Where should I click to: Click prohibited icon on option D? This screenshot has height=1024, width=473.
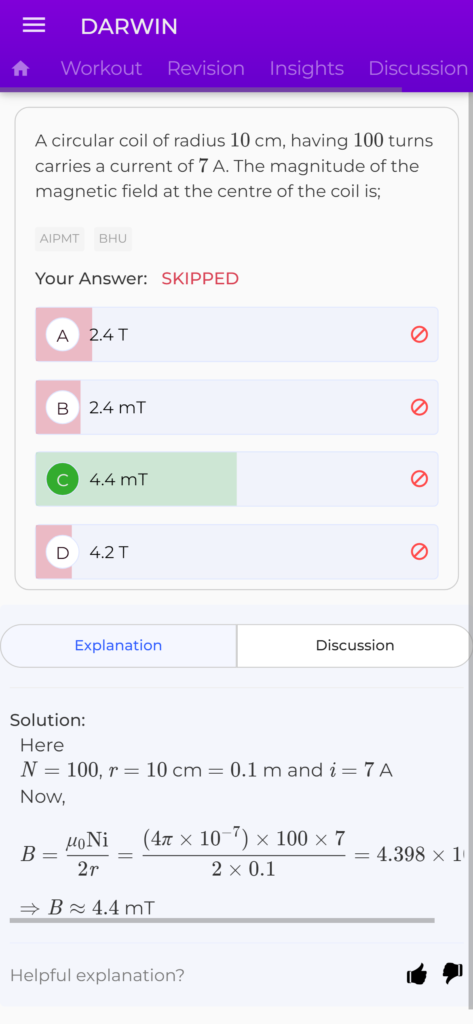419,552
